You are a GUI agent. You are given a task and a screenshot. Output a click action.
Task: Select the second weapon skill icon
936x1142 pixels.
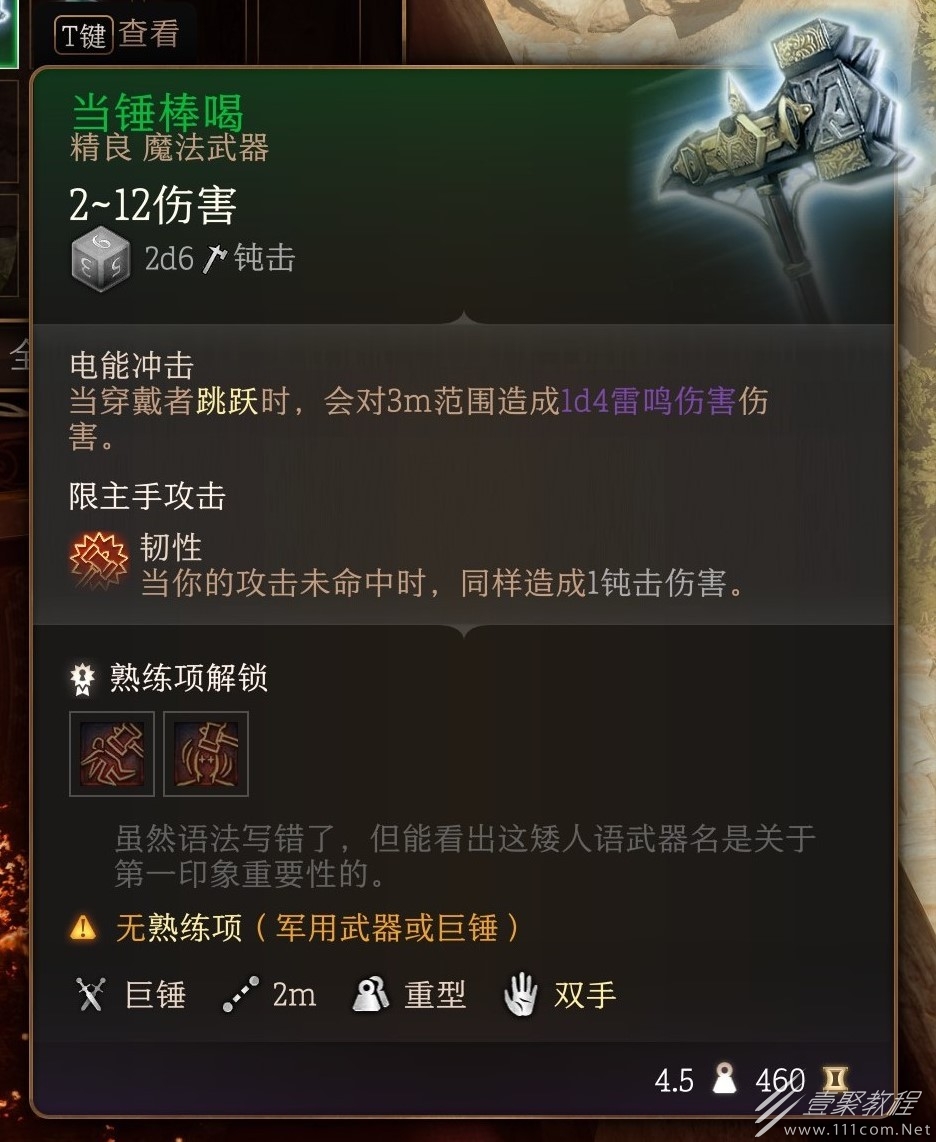pos(206,755)
